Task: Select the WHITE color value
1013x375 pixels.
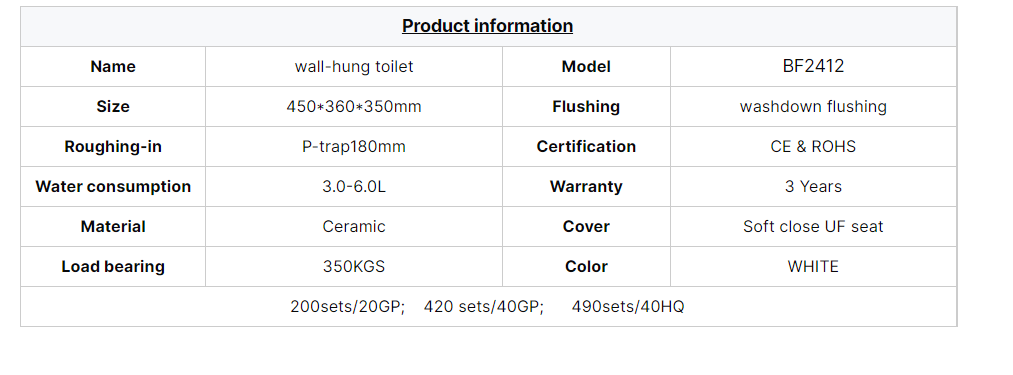Action: pos(813,267)
